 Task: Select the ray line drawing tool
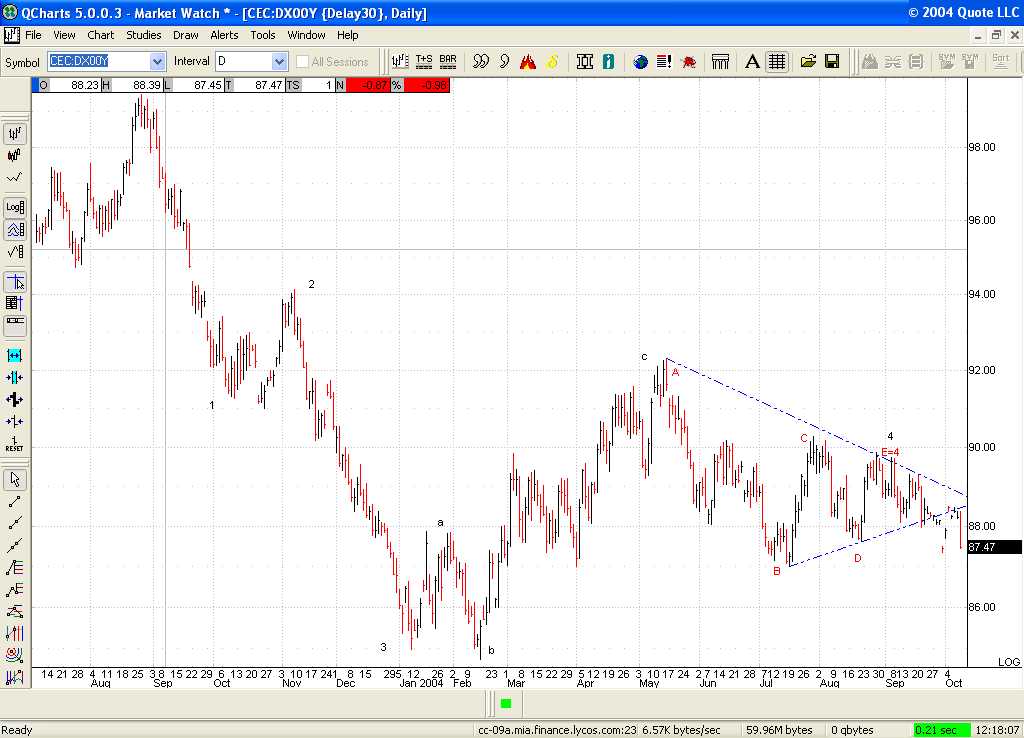coord(14,523)
